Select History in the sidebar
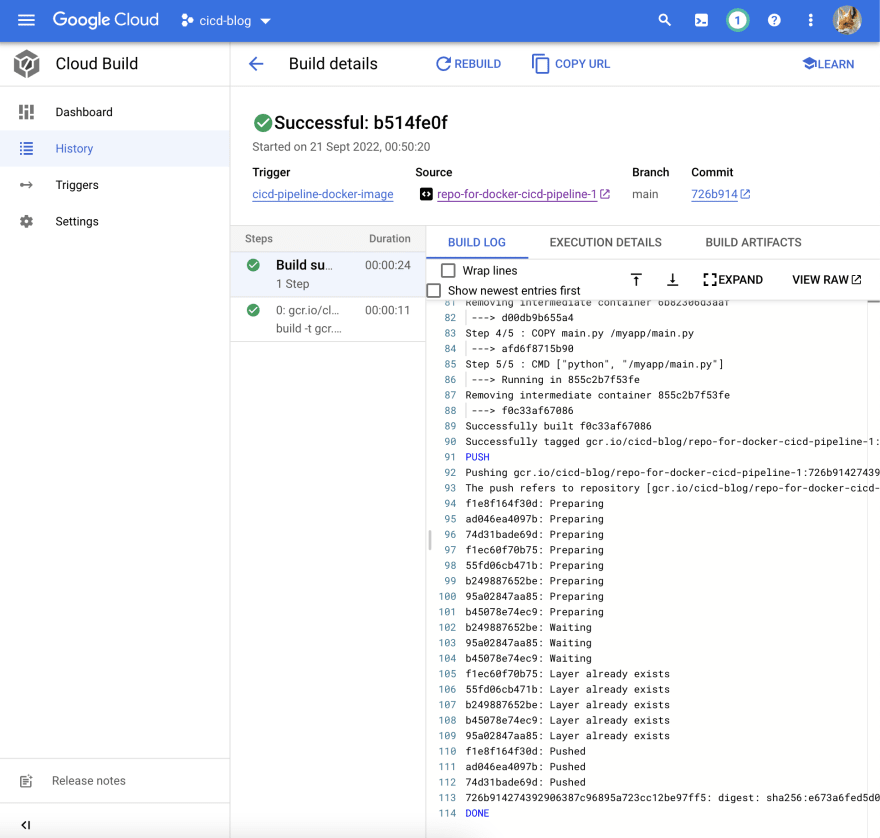Image resolution: width=880 pixels, height=838 pixels. point(114,149)
